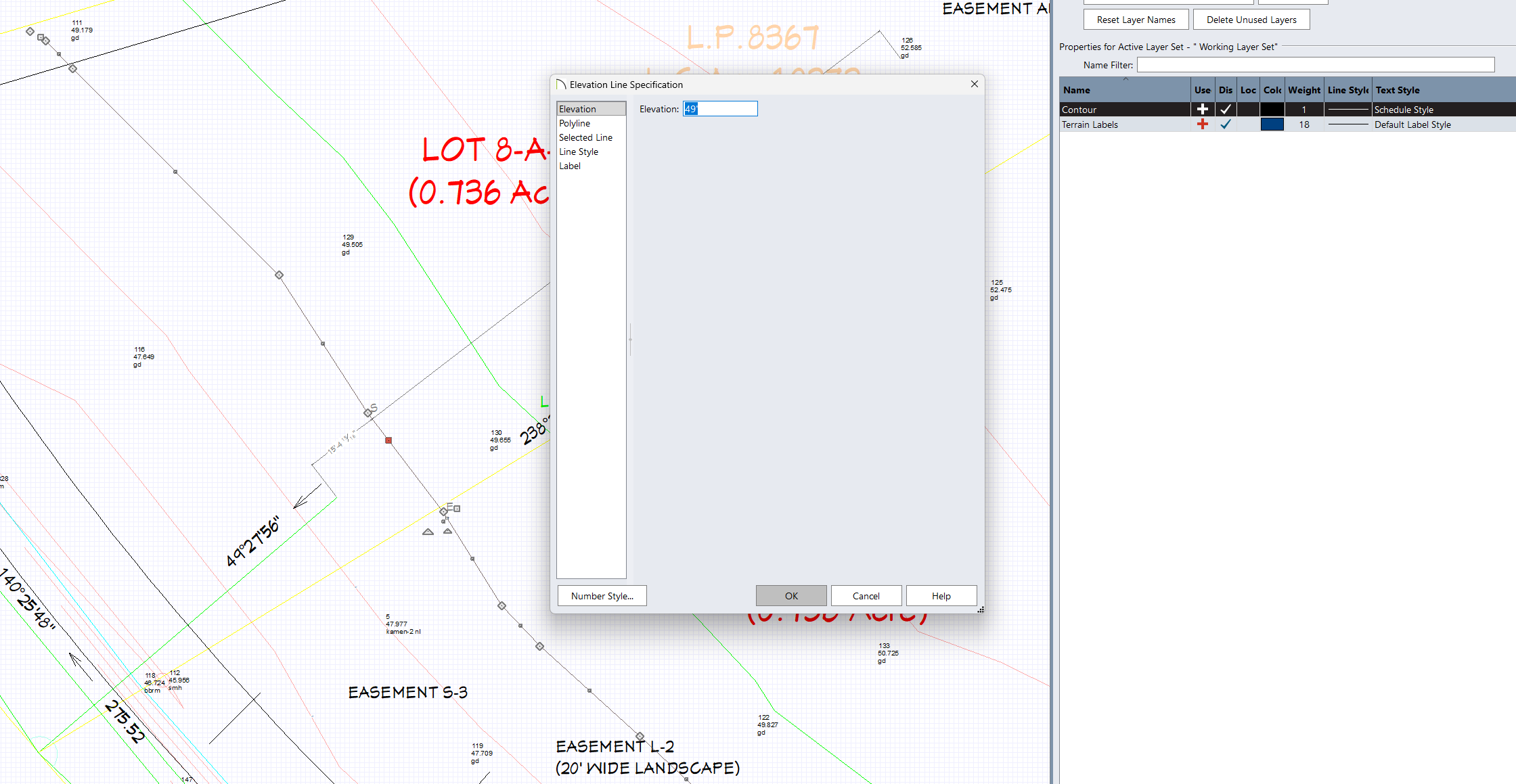Open the Number Style... dialog
This screenshot has height=784, width=1516.
click(x=602, y=596)
